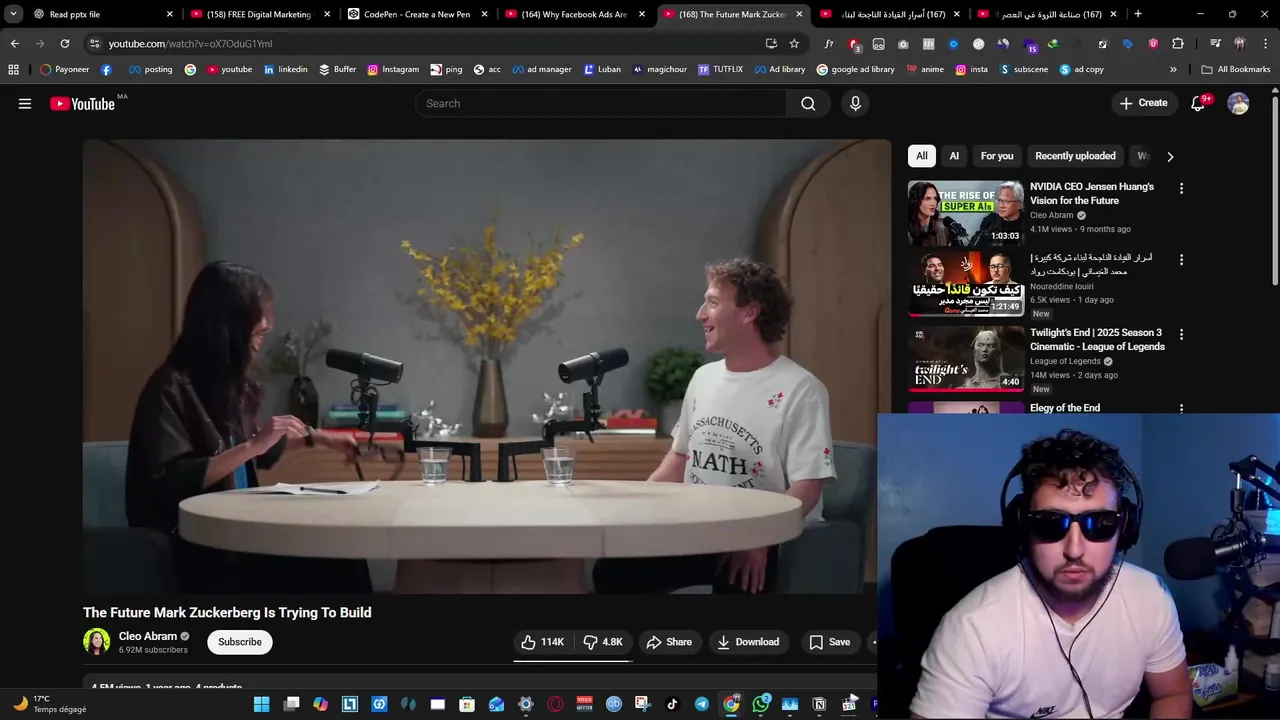Open options for NVIDIA CEO video

[1181, 188]
